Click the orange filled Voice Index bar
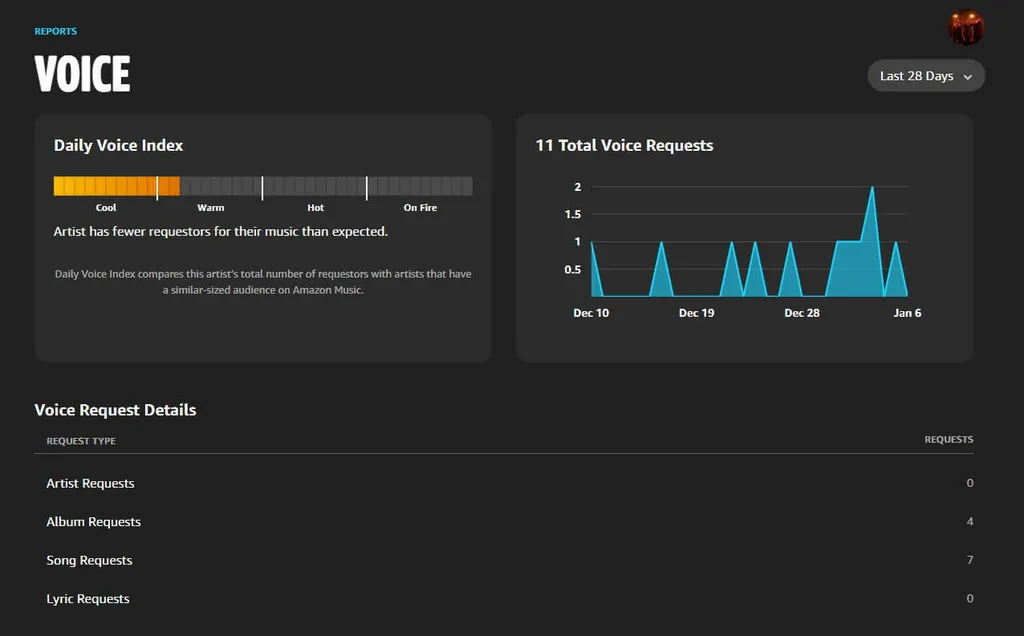 pos(116,186)
